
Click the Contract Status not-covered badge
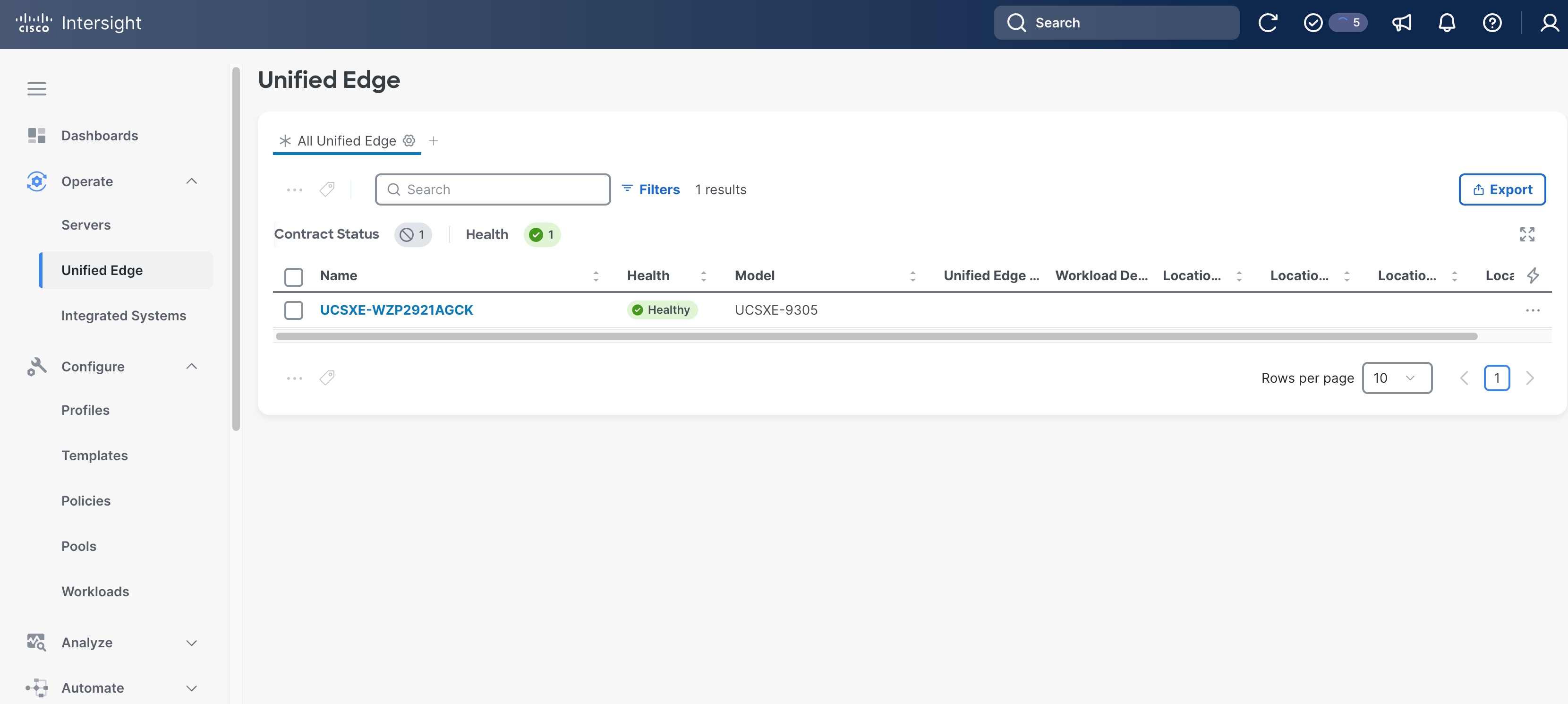click(x=413, y=234)
